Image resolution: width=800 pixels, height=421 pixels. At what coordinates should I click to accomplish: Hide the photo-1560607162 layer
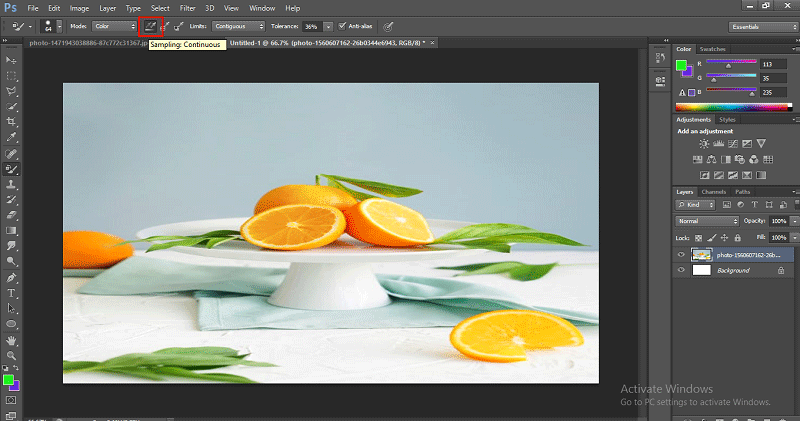click(x=681, y=255)
